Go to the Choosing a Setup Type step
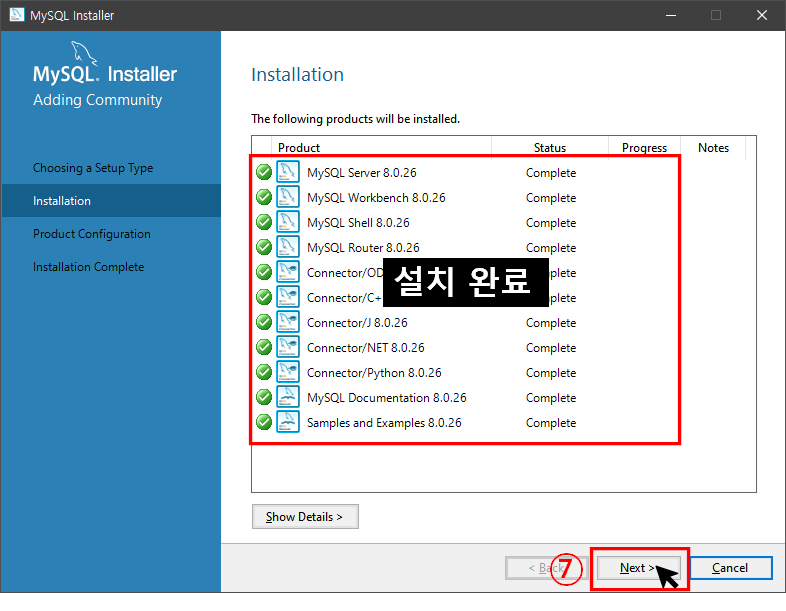Viewport: 786px width, 611px height. 93,168
